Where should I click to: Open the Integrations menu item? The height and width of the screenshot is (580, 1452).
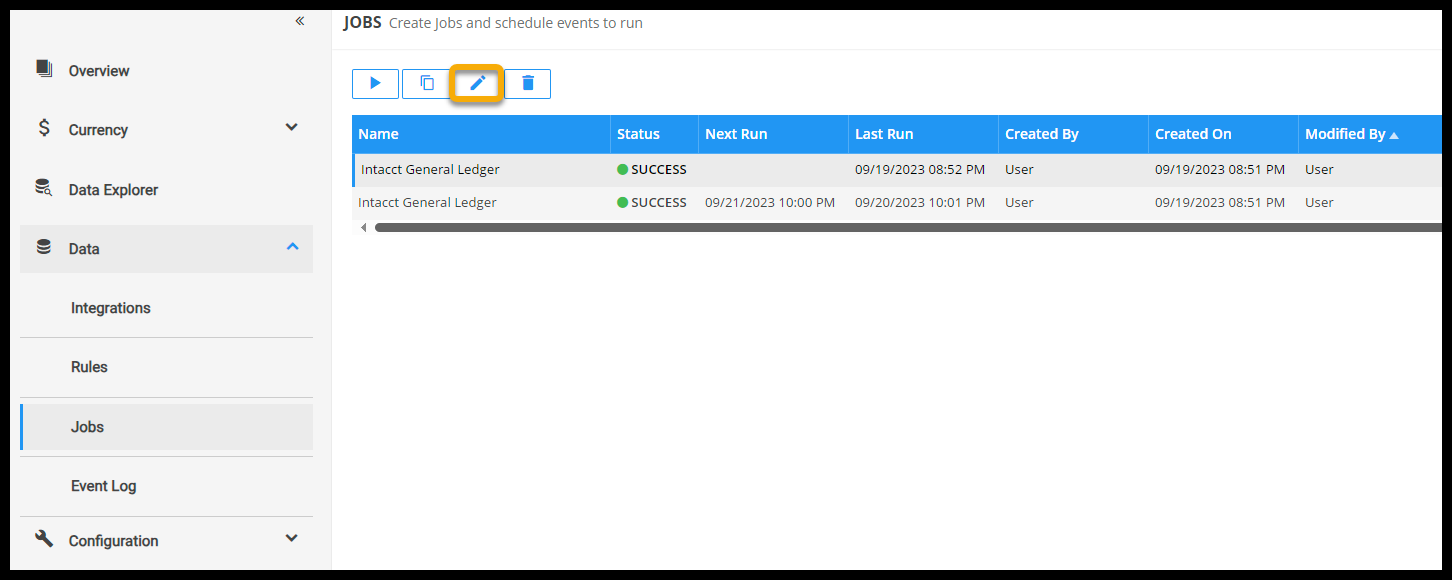[x=110, y=308]
